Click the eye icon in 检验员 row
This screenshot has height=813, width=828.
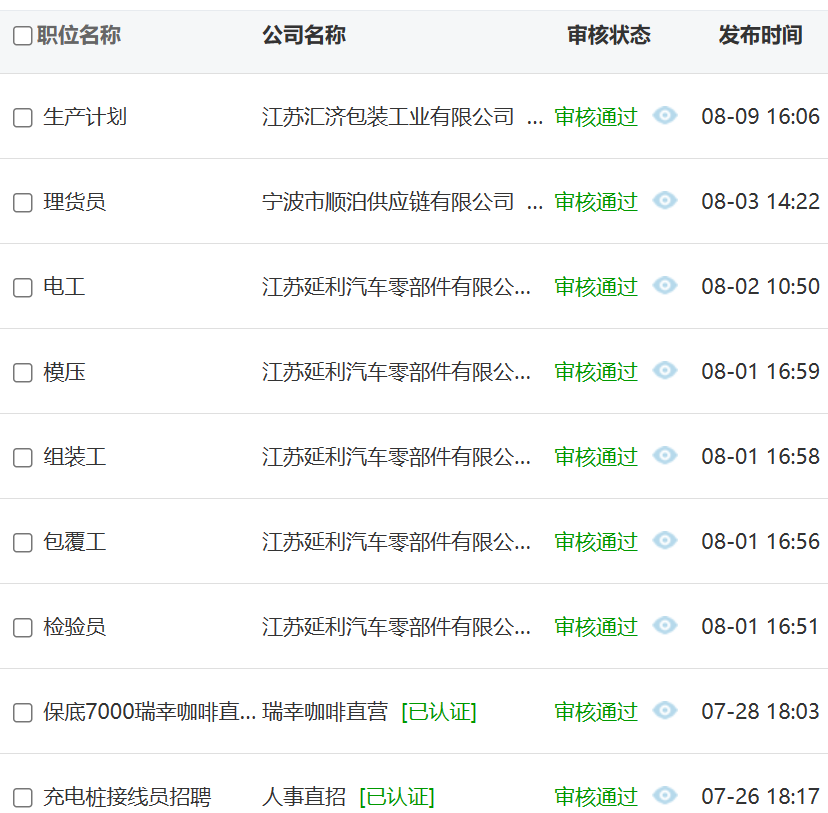pos(664,626)
